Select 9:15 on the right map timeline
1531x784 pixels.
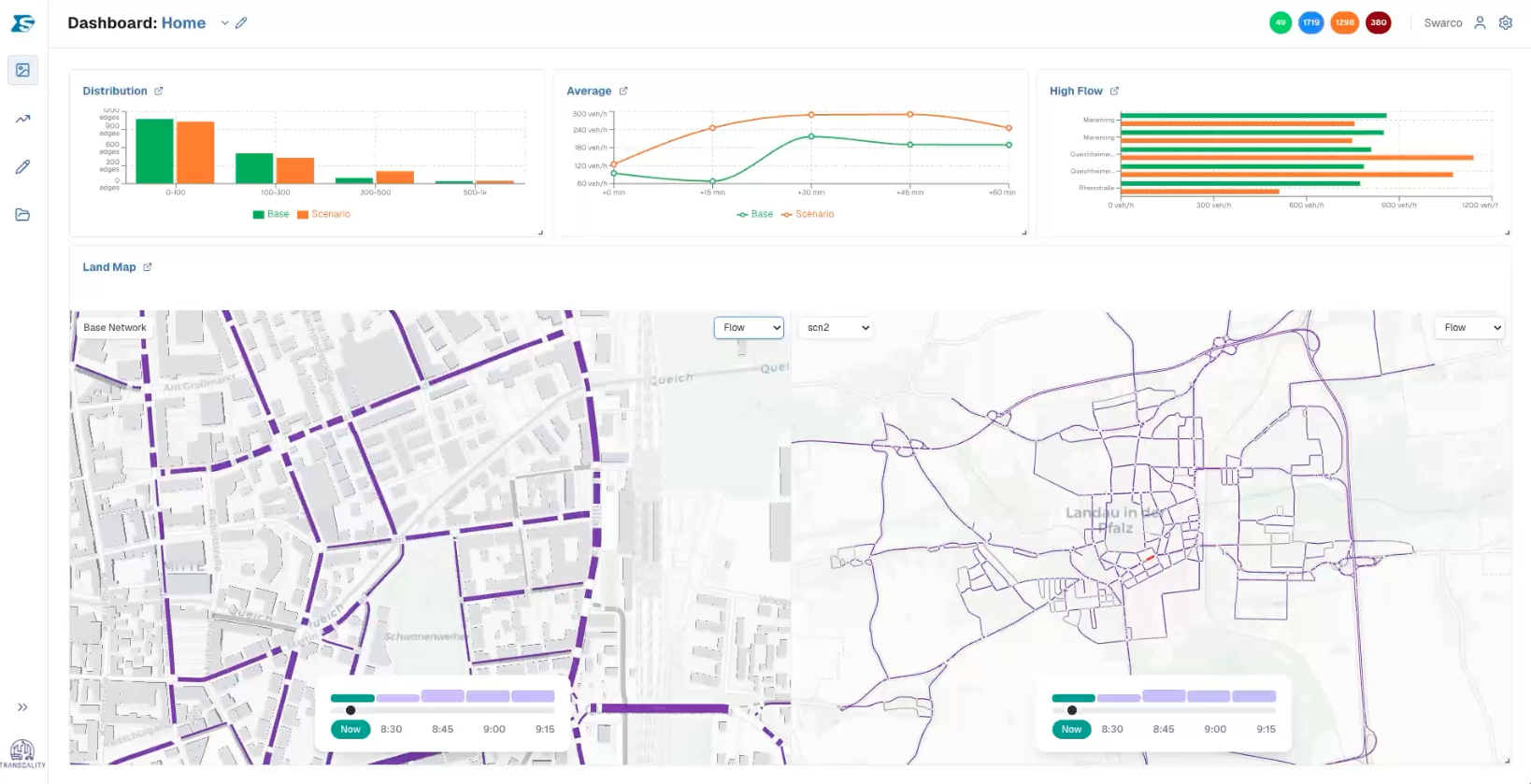pos(1266,729)
